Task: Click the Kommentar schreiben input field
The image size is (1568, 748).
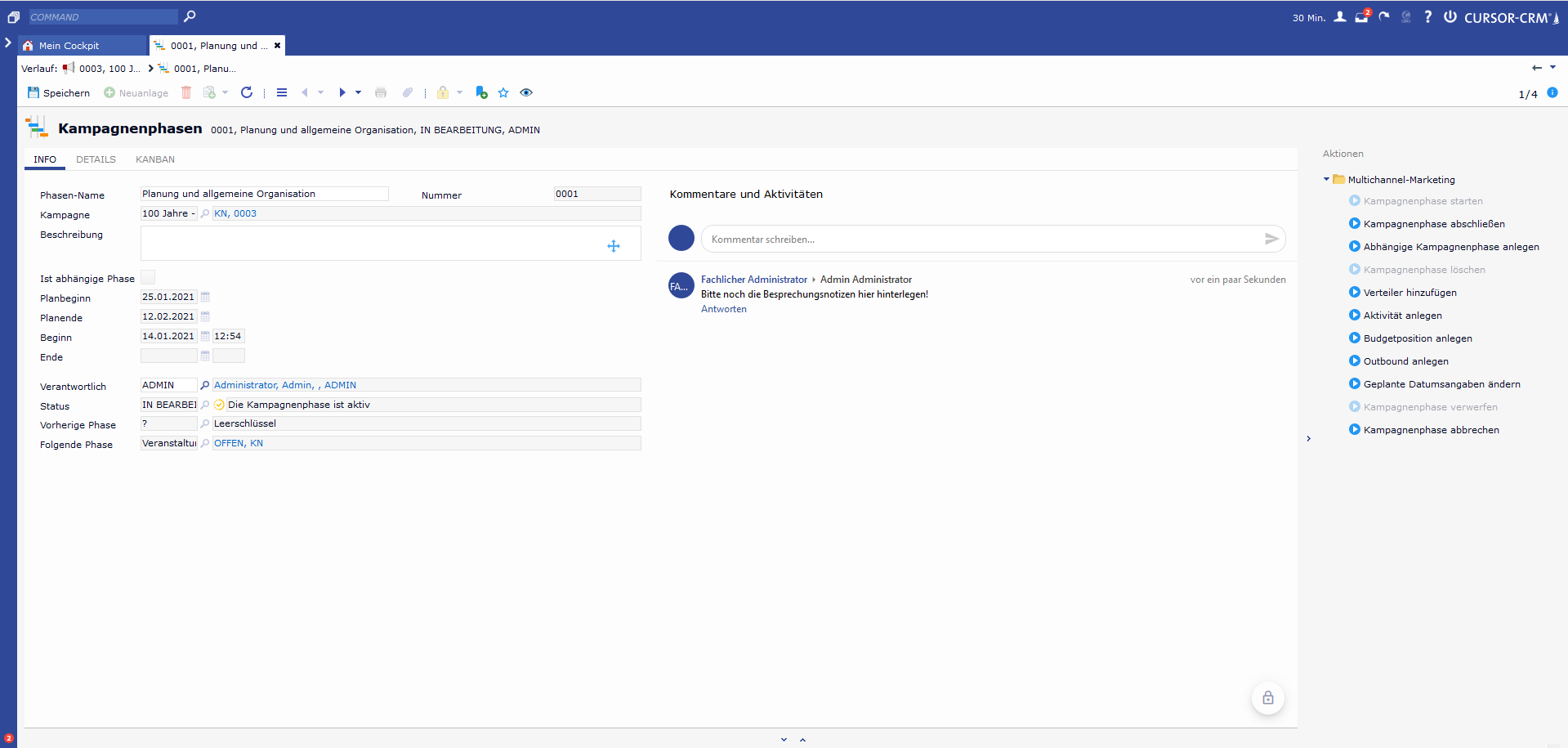Action: pos(981,240)
